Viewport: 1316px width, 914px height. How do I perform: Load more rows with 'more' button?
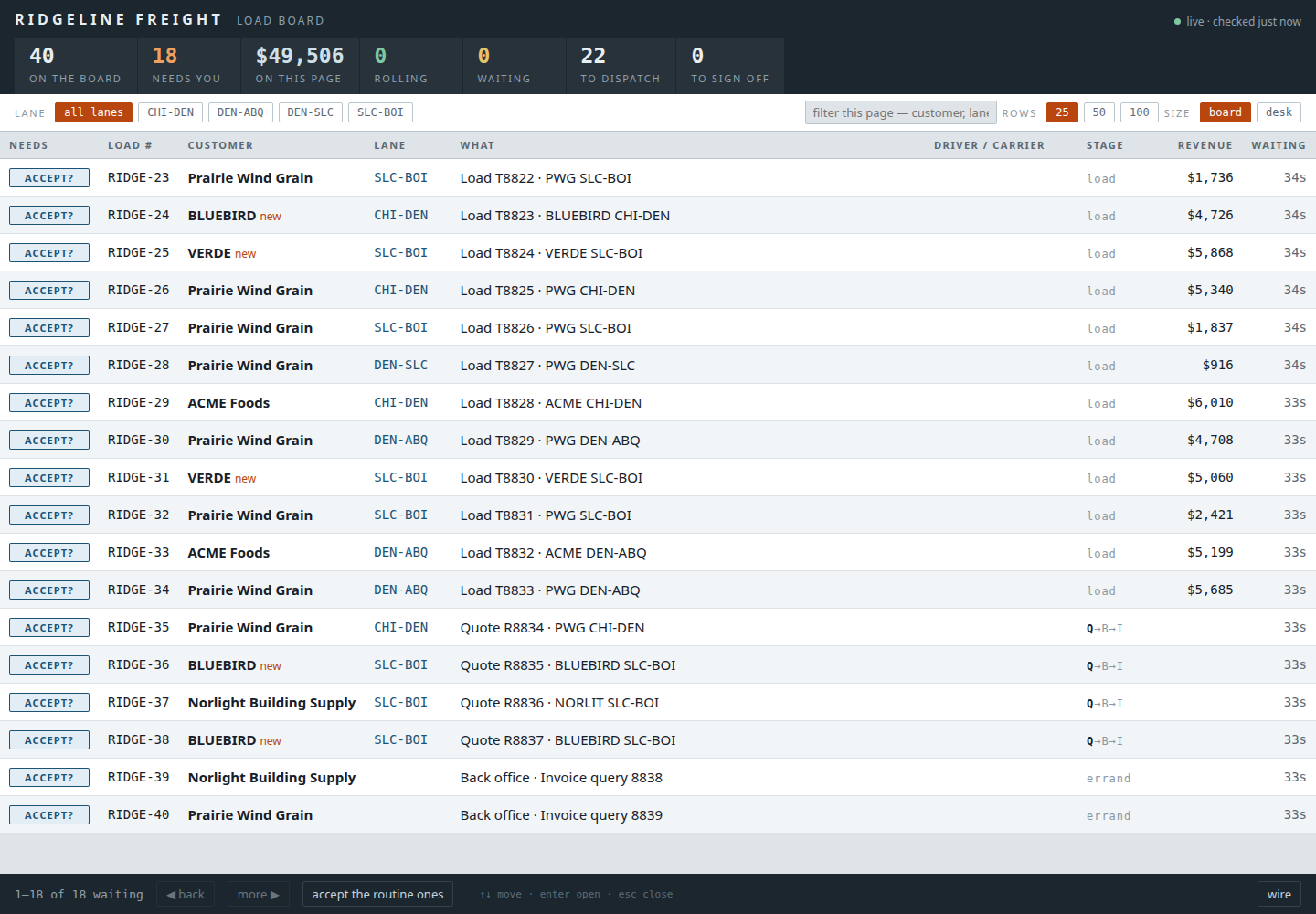tap(259, 894)
